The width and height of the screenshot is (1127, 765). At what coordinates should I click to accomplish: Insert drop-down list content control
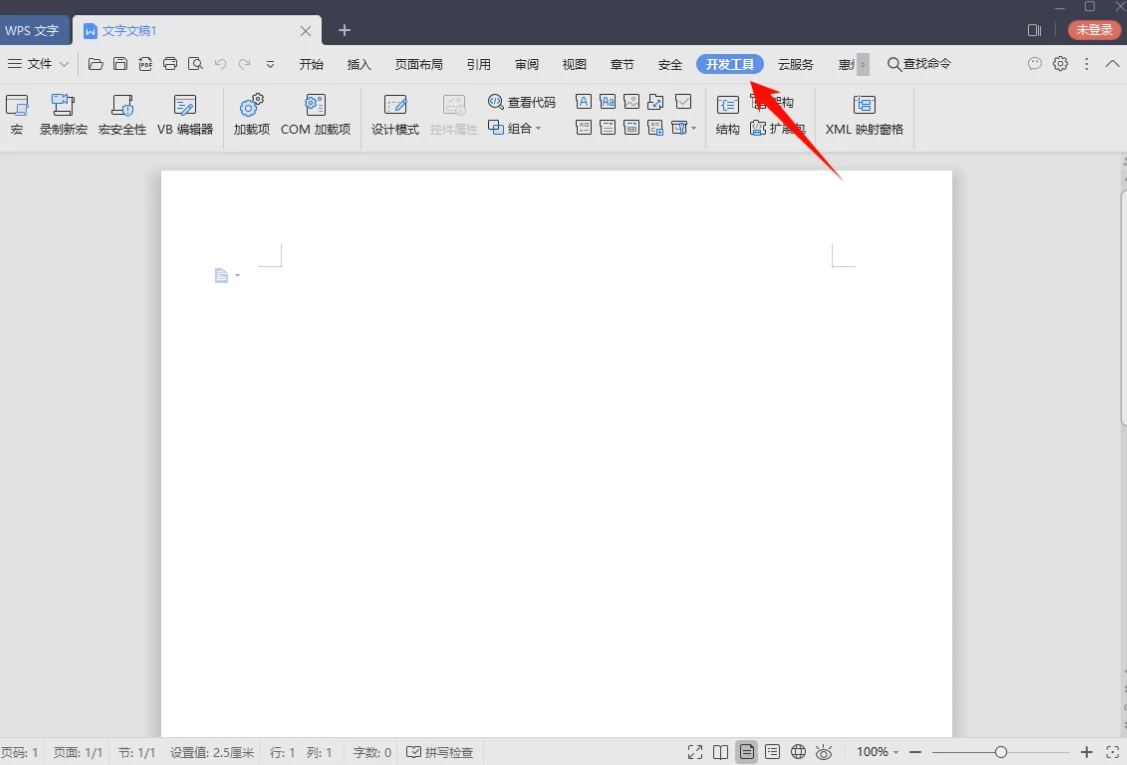click(x=607, y=128)
